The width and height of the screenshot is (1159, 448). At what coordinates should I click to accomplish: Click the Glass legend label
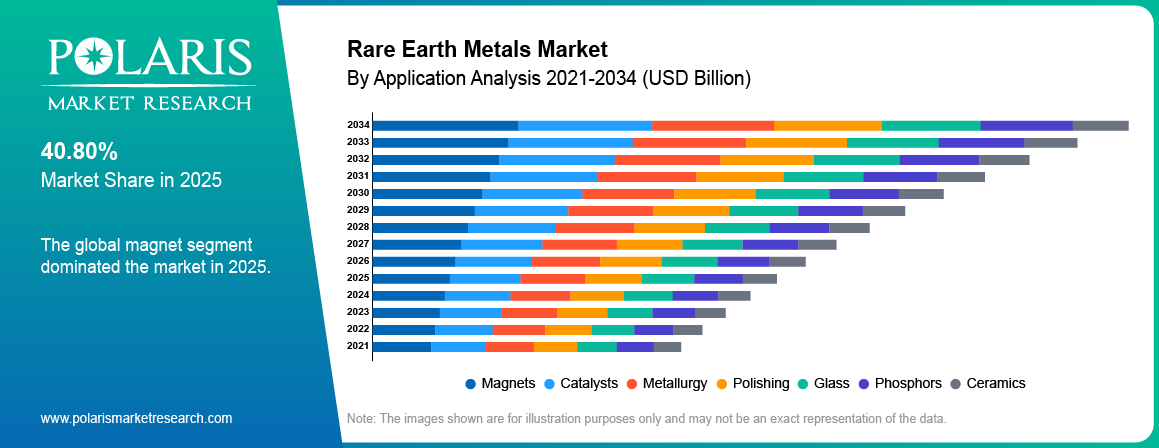coord(832,384)
